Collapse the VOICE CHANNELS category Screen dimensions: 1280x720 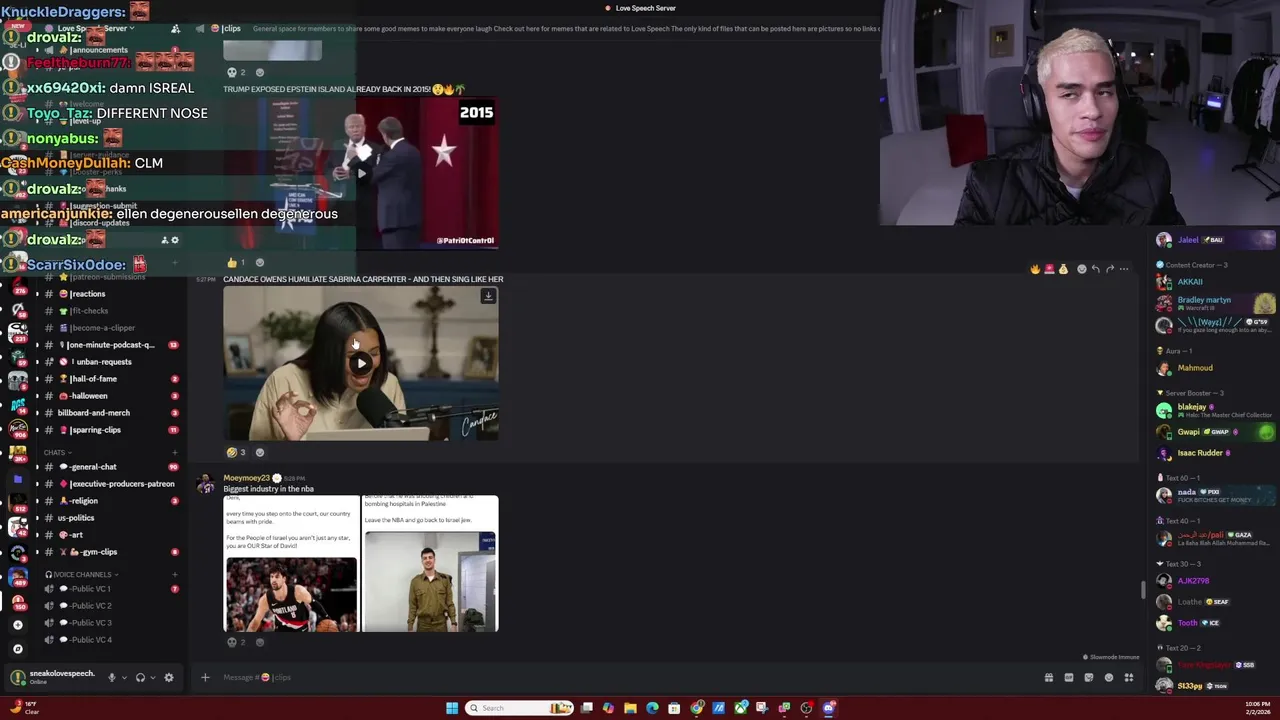click(x=82, y=575)
